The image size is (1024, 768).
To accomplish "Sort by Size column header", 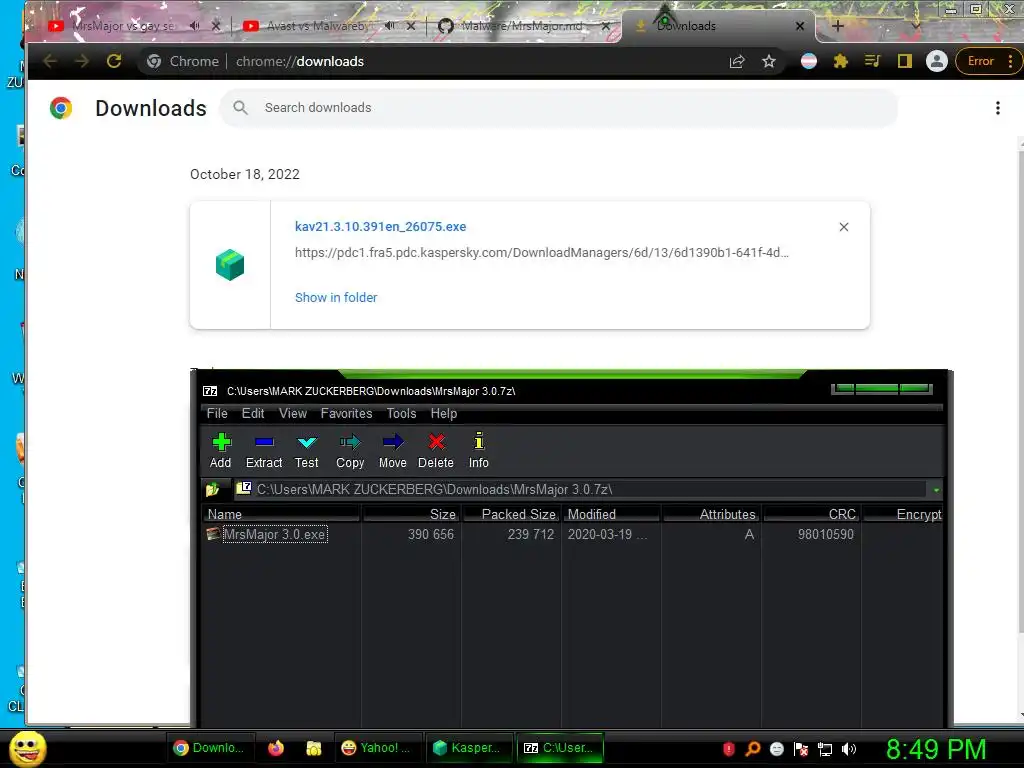I will [411, 514].
